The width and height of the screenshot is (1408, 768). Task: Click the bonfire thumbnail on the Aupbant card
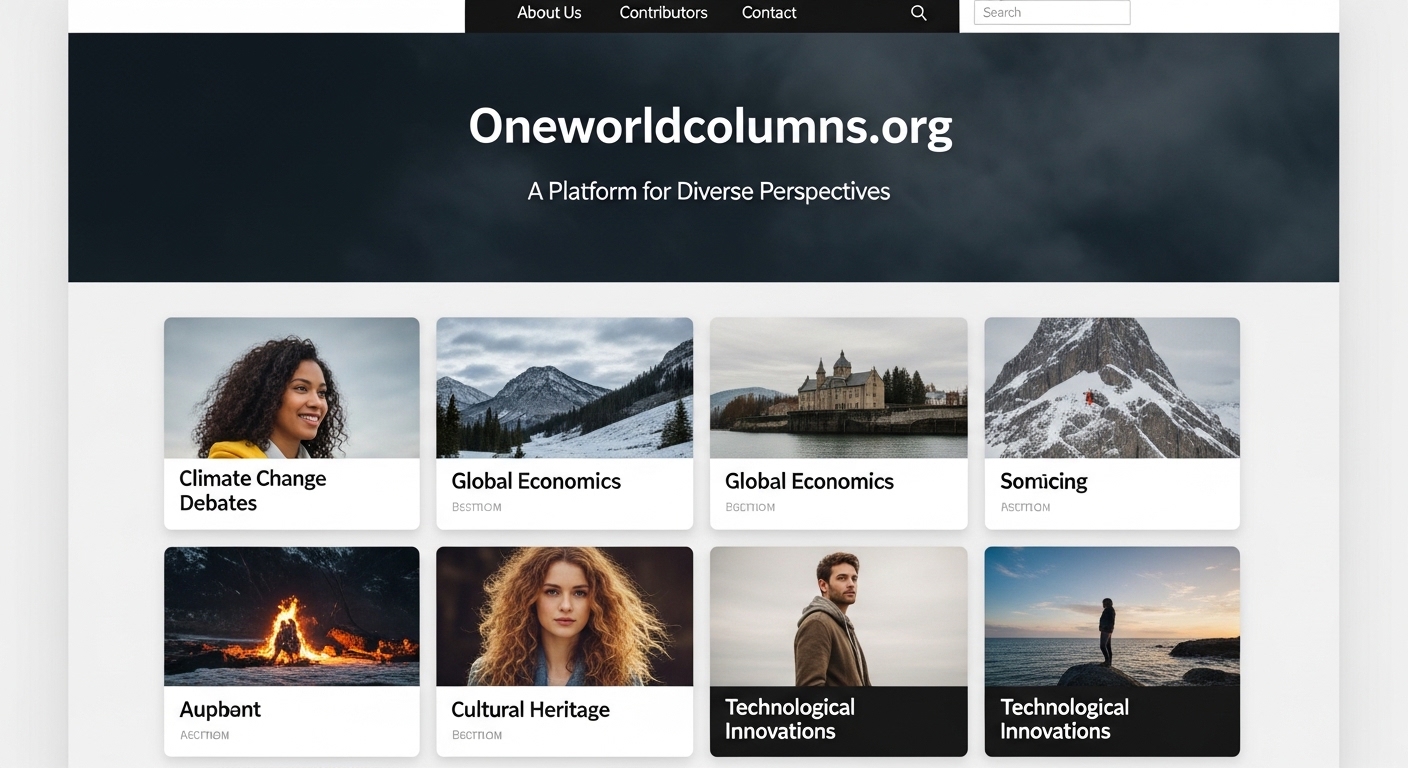(291, 616)
